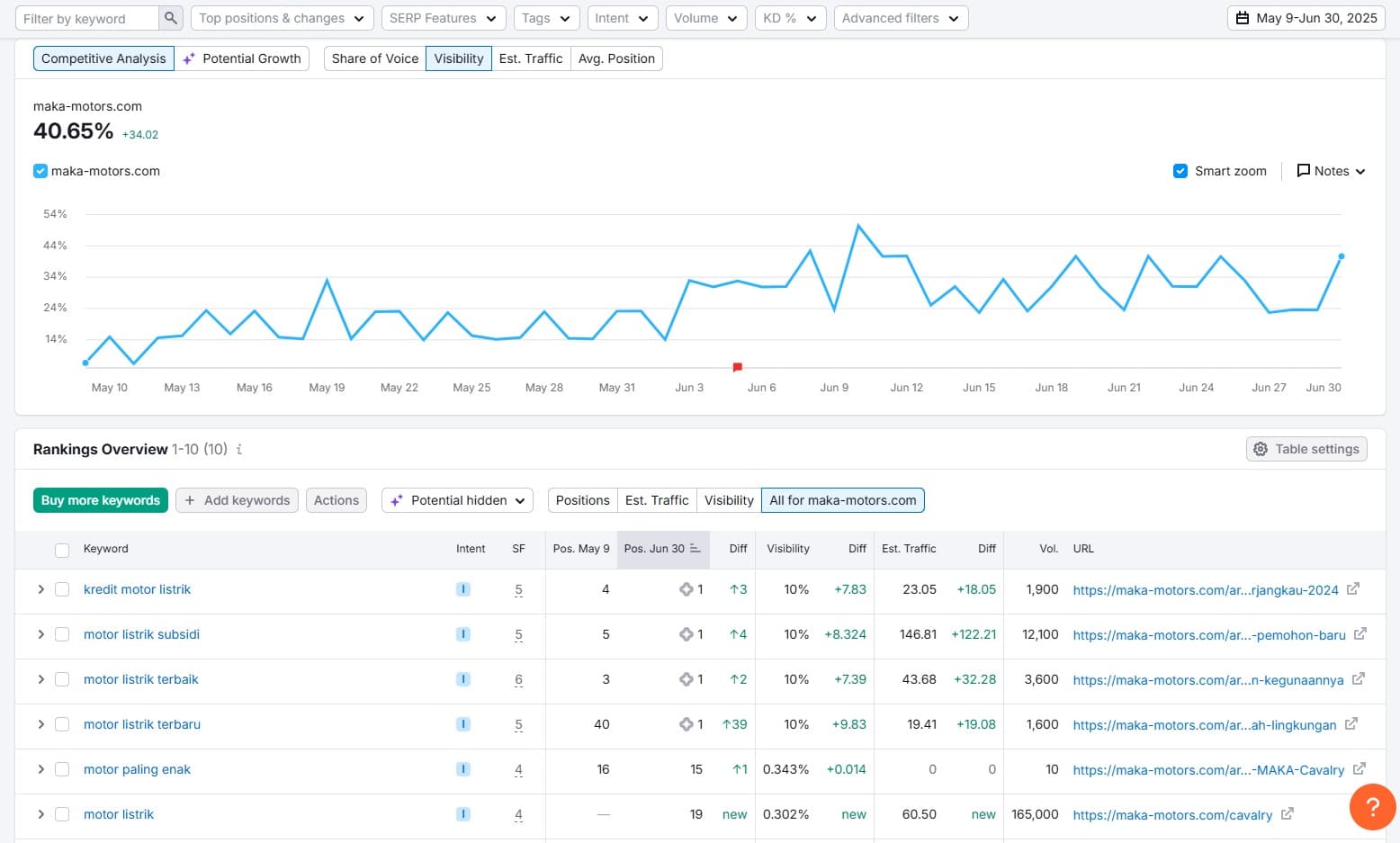Open Tags filter dropdown

click(546, 18)
